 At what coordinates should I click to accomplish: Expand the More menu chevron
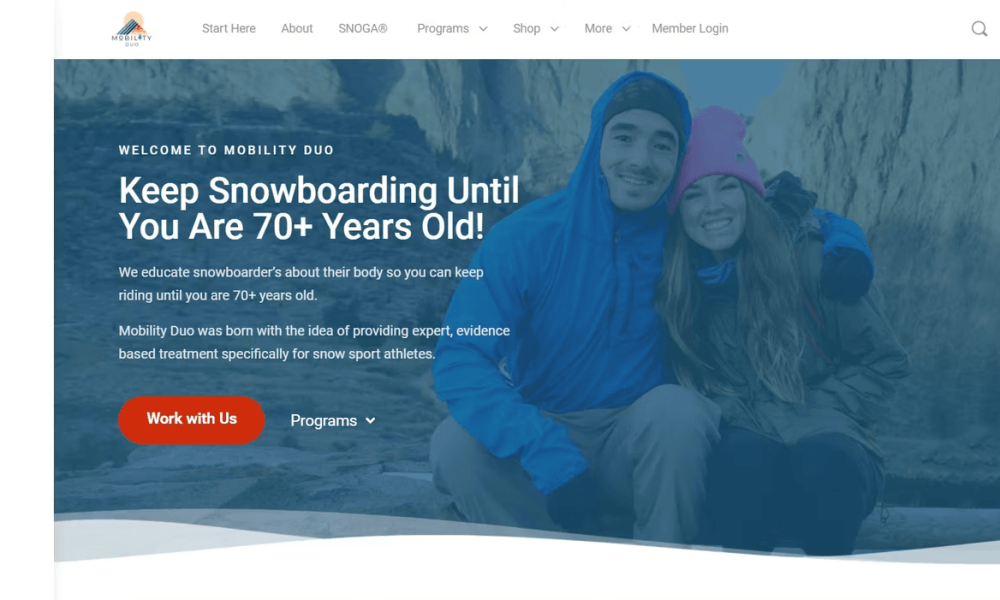[x=626, y=29]
